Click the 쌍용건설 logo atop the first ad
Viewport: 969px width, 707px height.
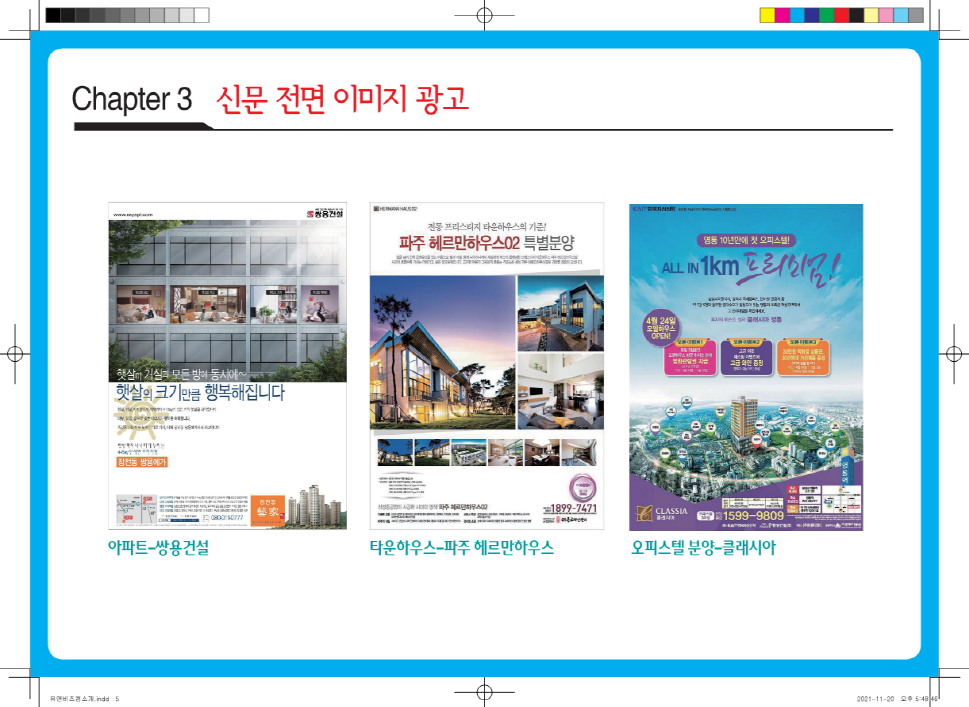tap(322, 213)
